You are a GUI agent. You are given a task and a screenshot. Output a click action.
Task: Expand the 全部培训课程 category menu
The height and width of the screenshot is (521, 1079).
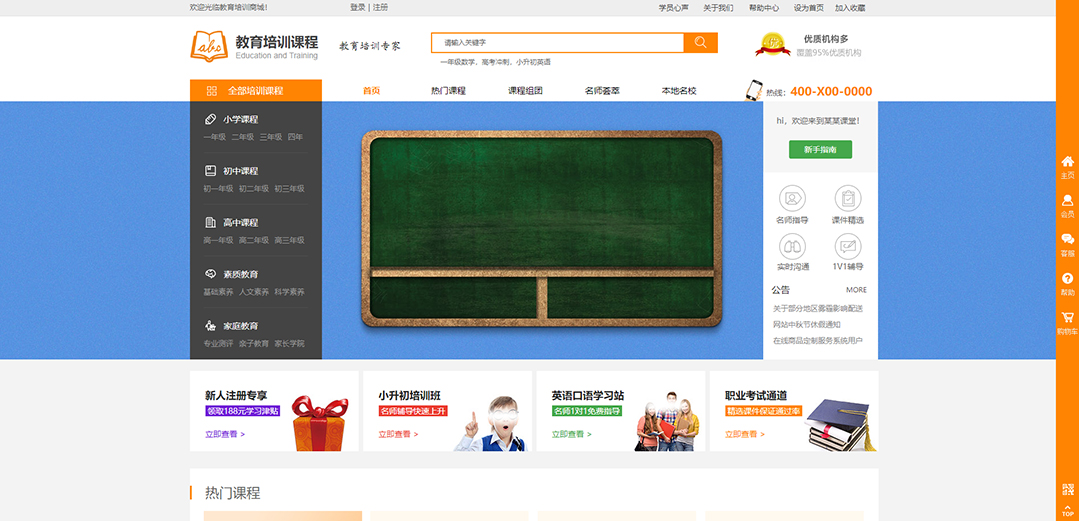[255, 91]
